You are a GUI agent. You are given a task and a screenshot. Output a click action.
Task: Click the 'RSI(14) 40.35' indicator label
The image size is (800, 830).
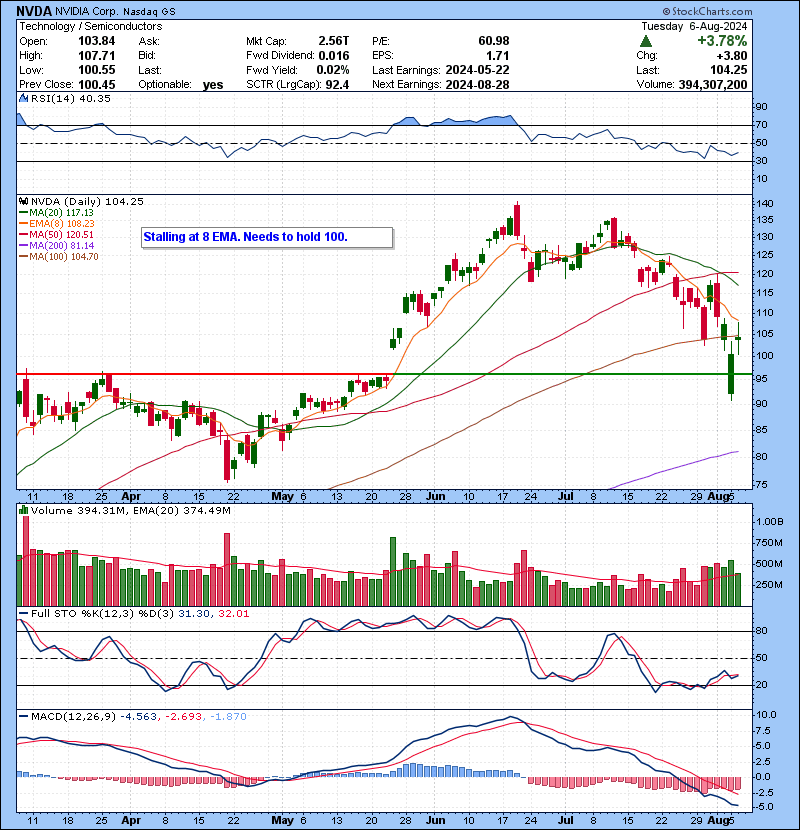coord(70,98)
